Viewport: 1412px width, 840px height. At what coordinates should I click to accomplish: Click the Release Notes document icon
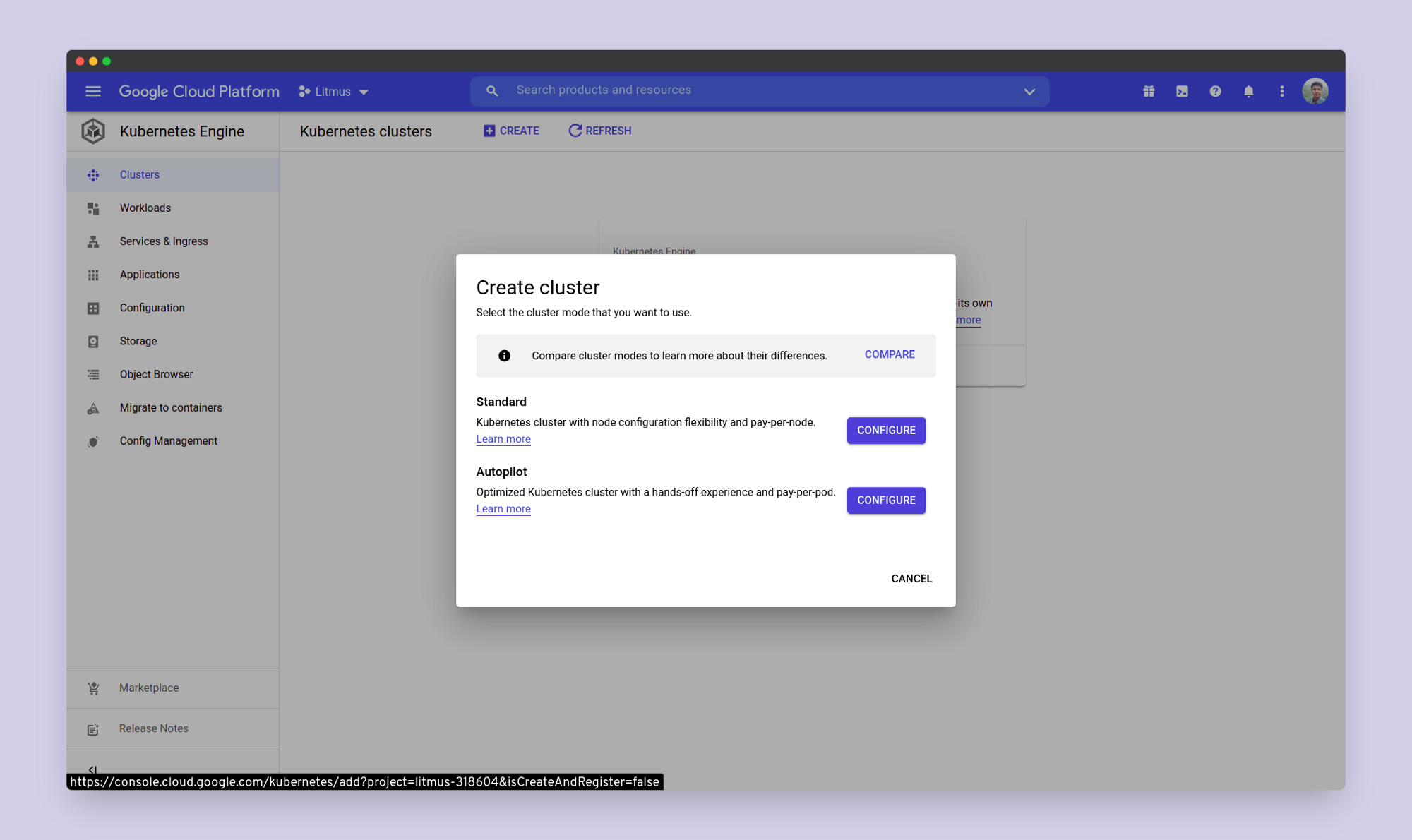(93, 729)
